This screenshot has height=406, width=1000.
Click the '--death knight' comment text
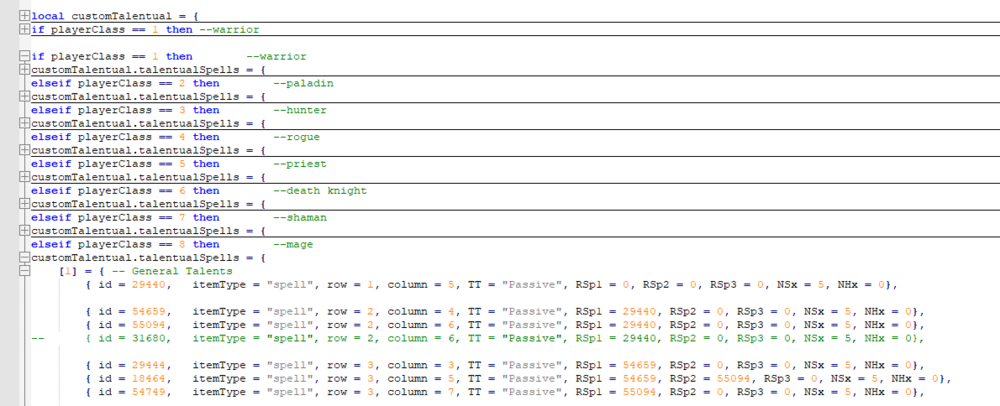(x=320, y=191)
